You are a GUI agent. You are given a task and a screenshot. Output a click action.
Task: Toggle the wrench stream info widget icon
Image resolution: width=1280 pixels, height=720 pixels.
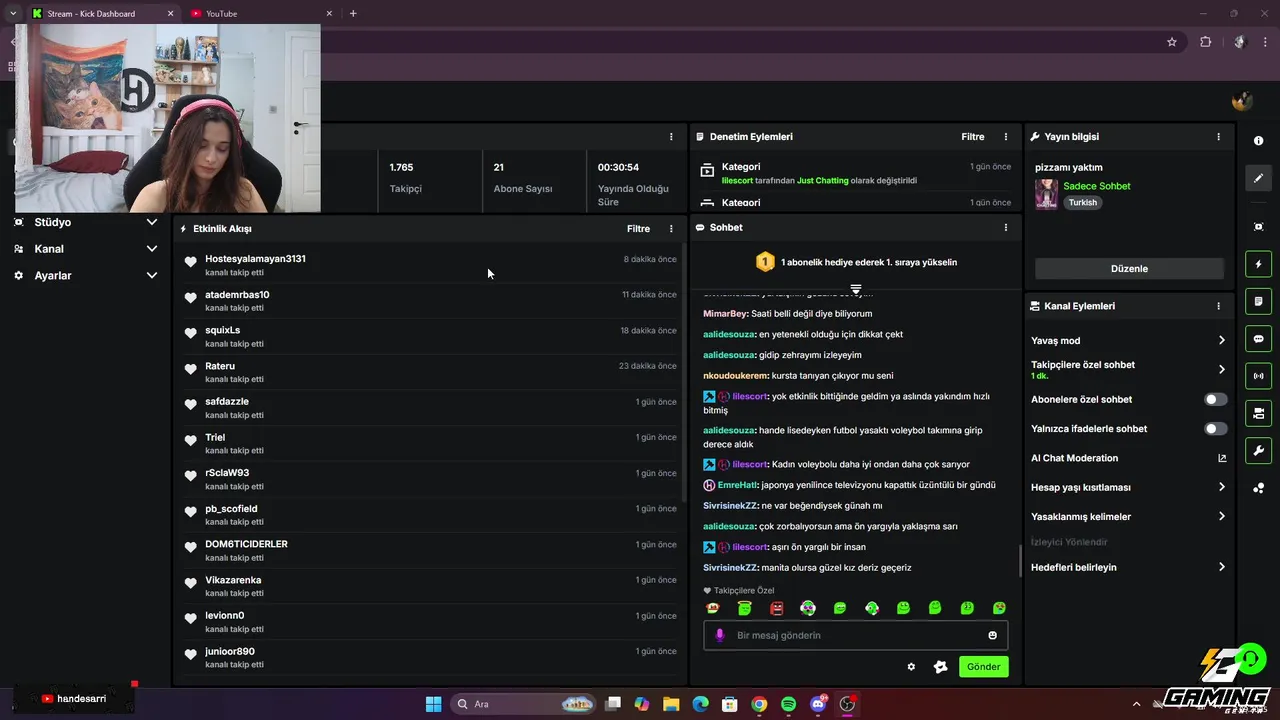pos(1258,450)
